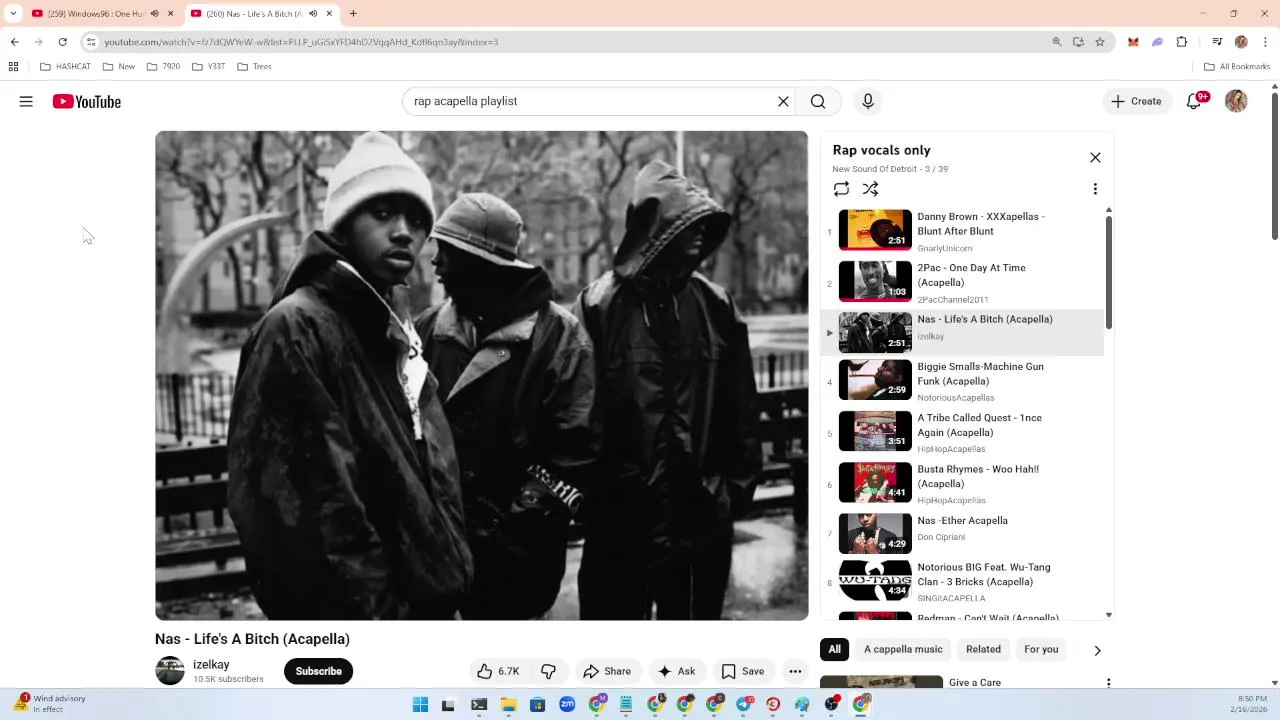The width and height of the screenshot is (1280, 720).
Task: Select Nas - Life's A Bitch playlist row
Action: (x=964, y=332)
